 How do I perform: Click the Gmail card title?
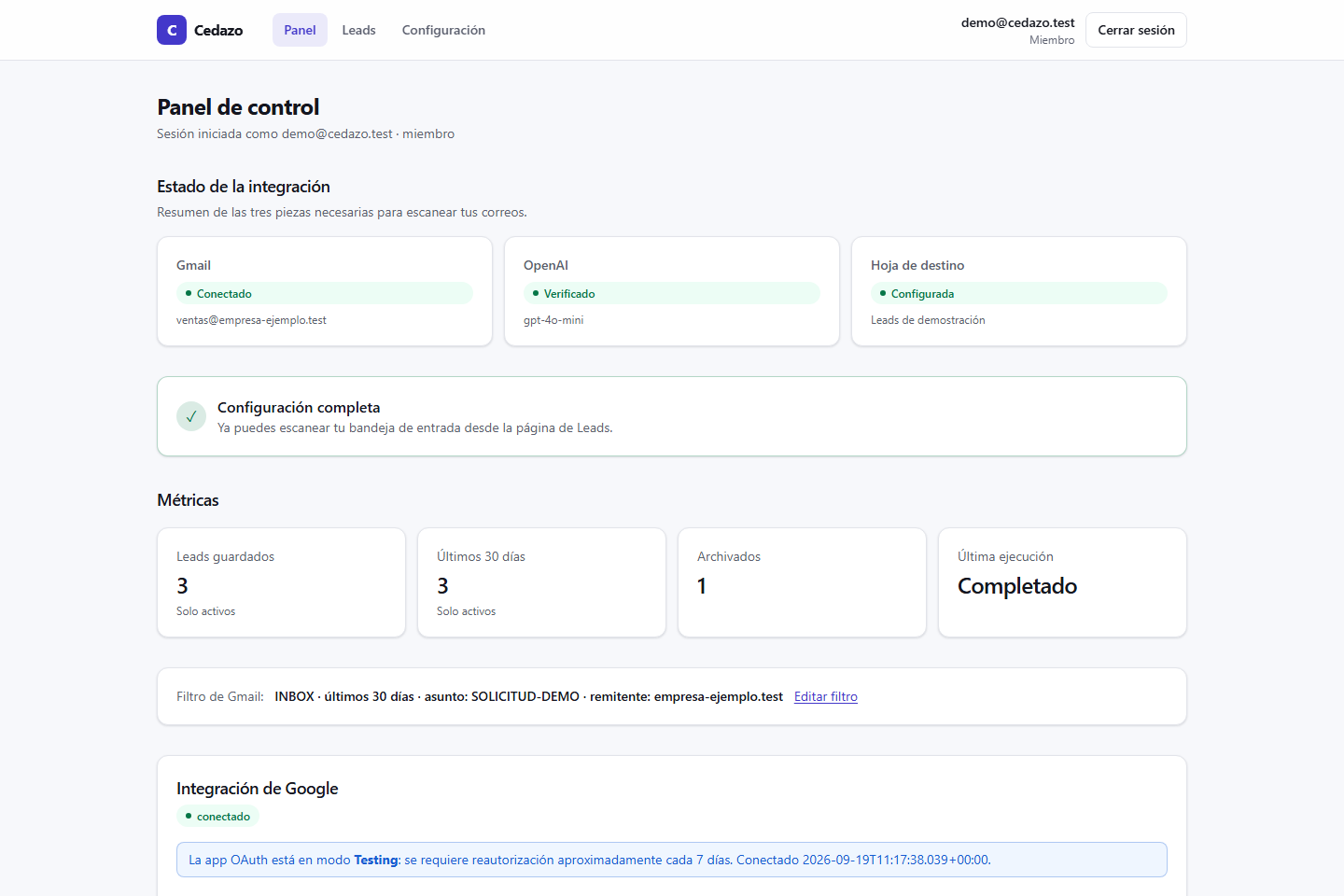(193, 265)
